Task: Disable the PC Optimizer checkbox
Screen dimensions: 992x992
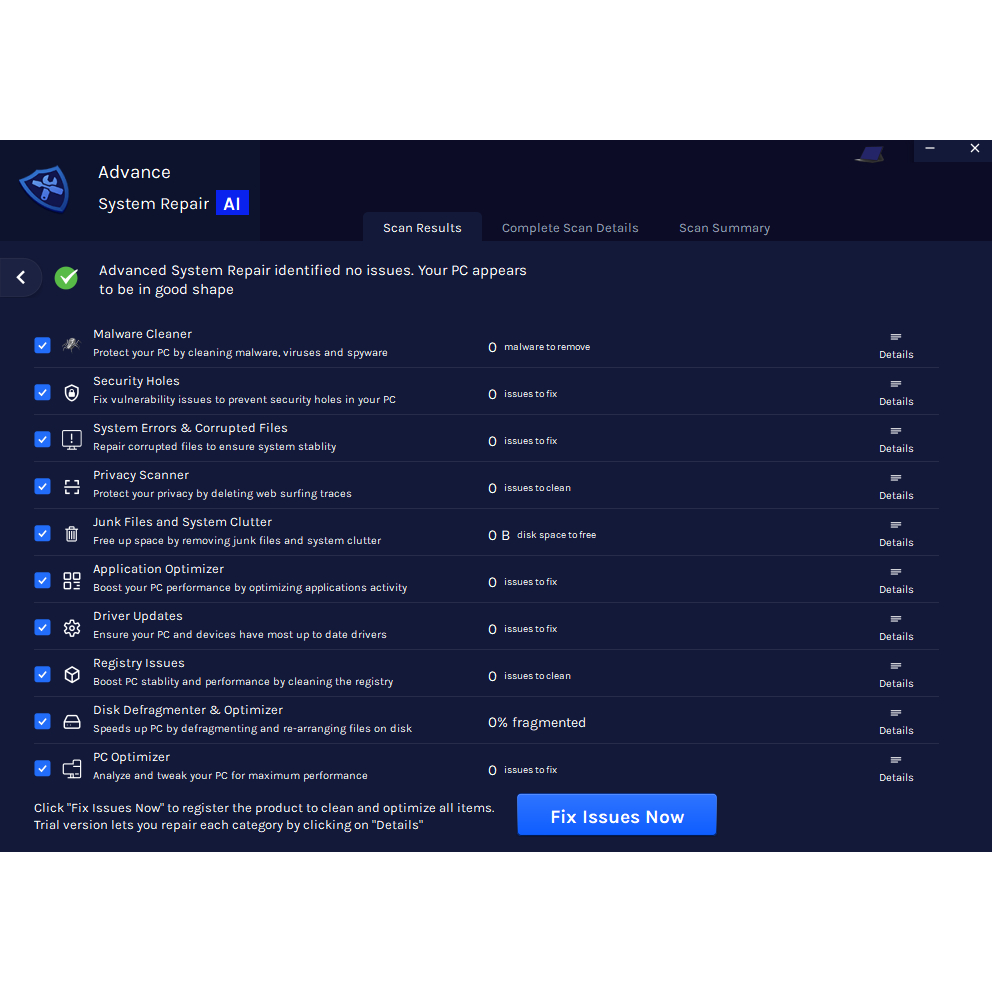Action: point(42,768)
